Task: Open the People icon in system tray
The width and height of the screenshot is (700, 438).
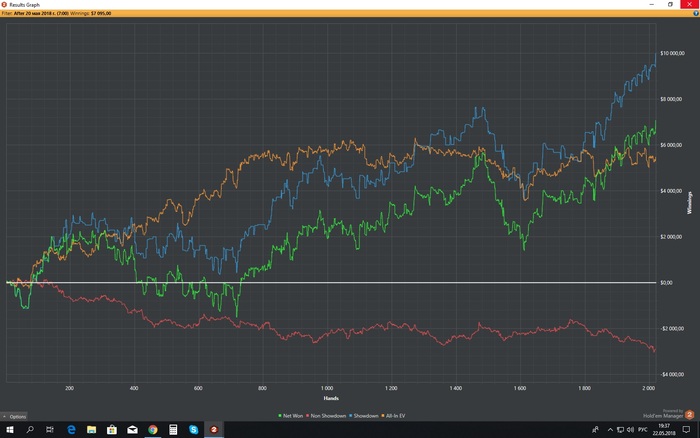Action: (x=595, y=430)
